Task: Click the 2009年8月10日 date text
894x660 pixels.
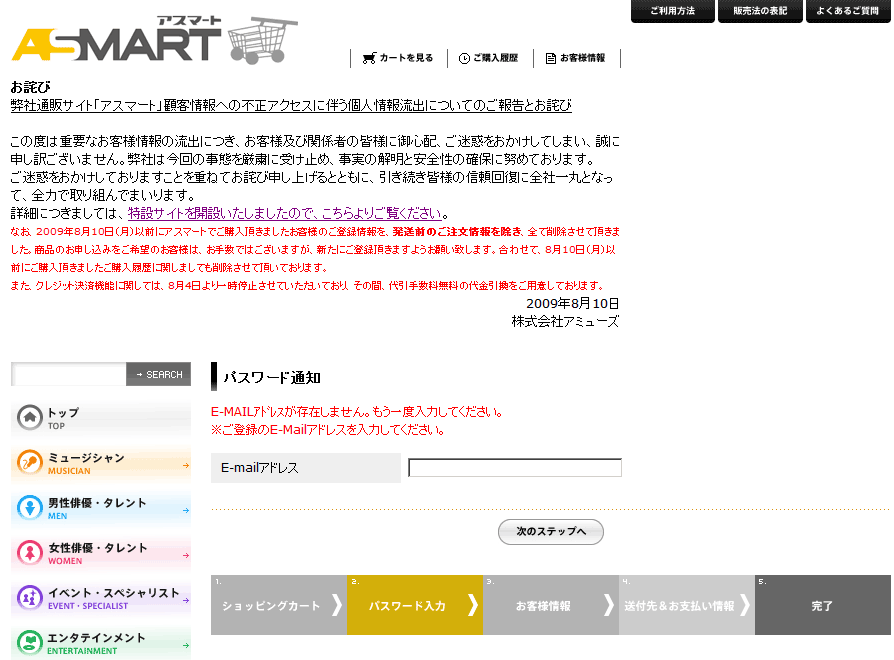Action: coord(572,304)
